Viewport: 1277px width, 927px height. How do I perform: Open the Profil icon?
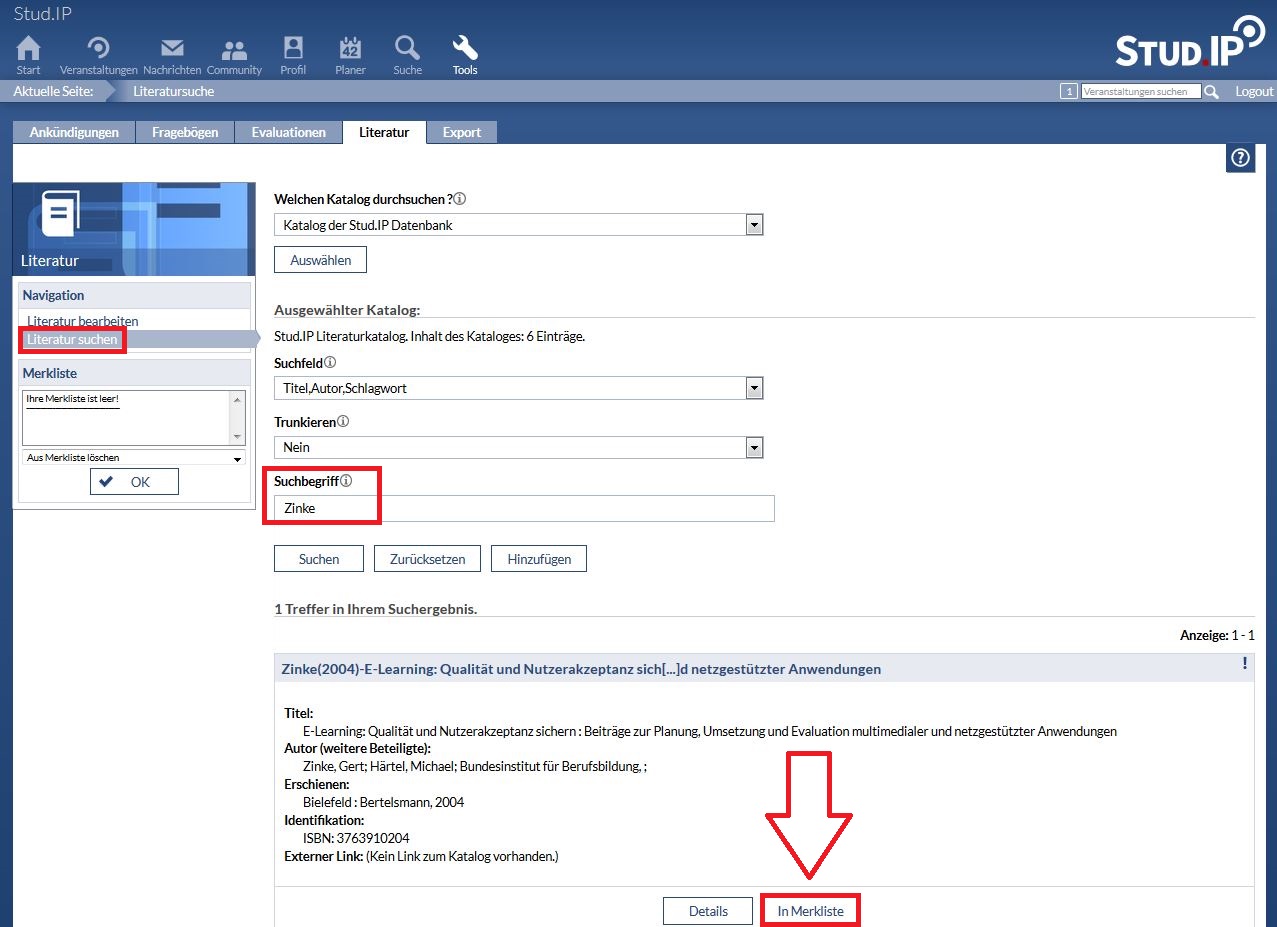(293, 50)
